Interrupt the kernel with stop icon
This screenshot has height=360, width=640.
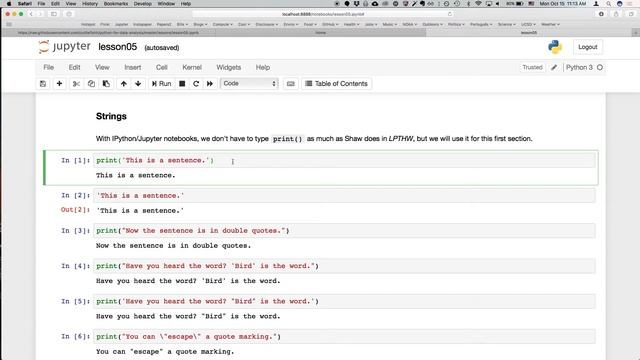click(182, 84)
